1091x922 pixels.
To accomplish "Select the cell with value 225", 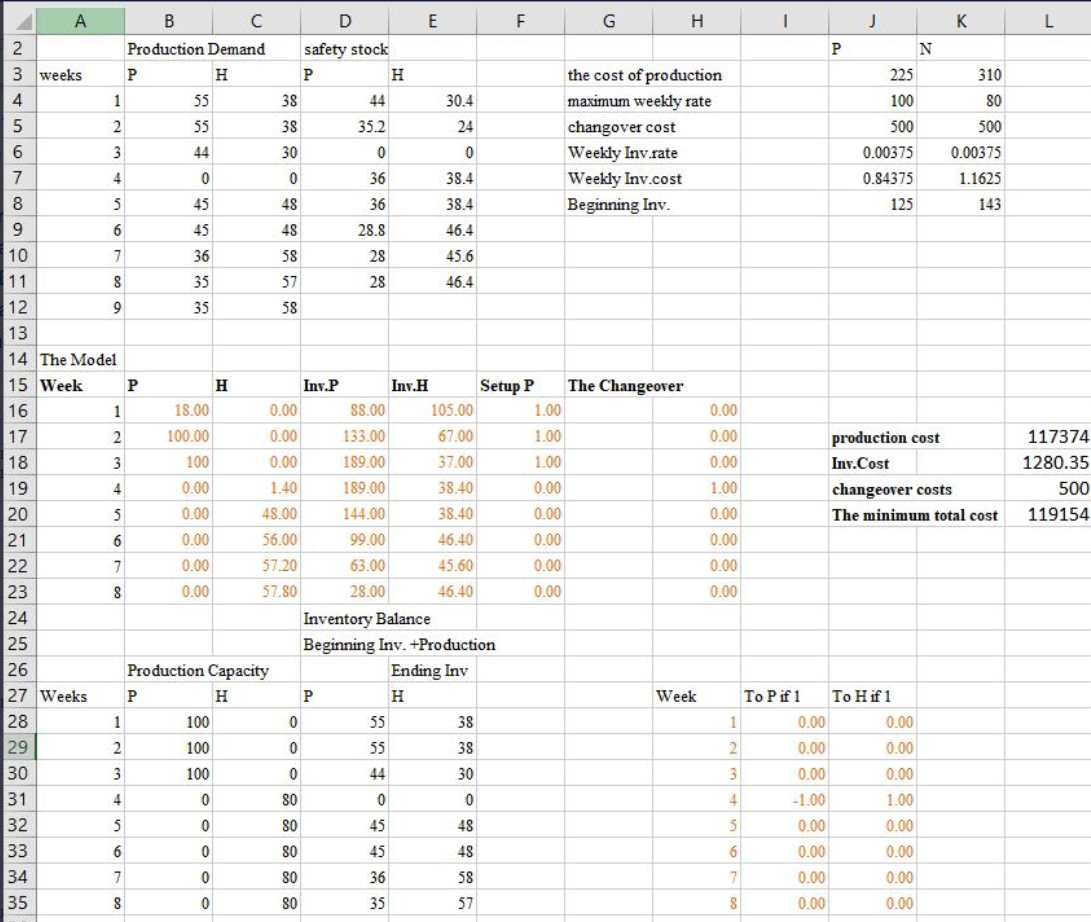I will point(873,74).
